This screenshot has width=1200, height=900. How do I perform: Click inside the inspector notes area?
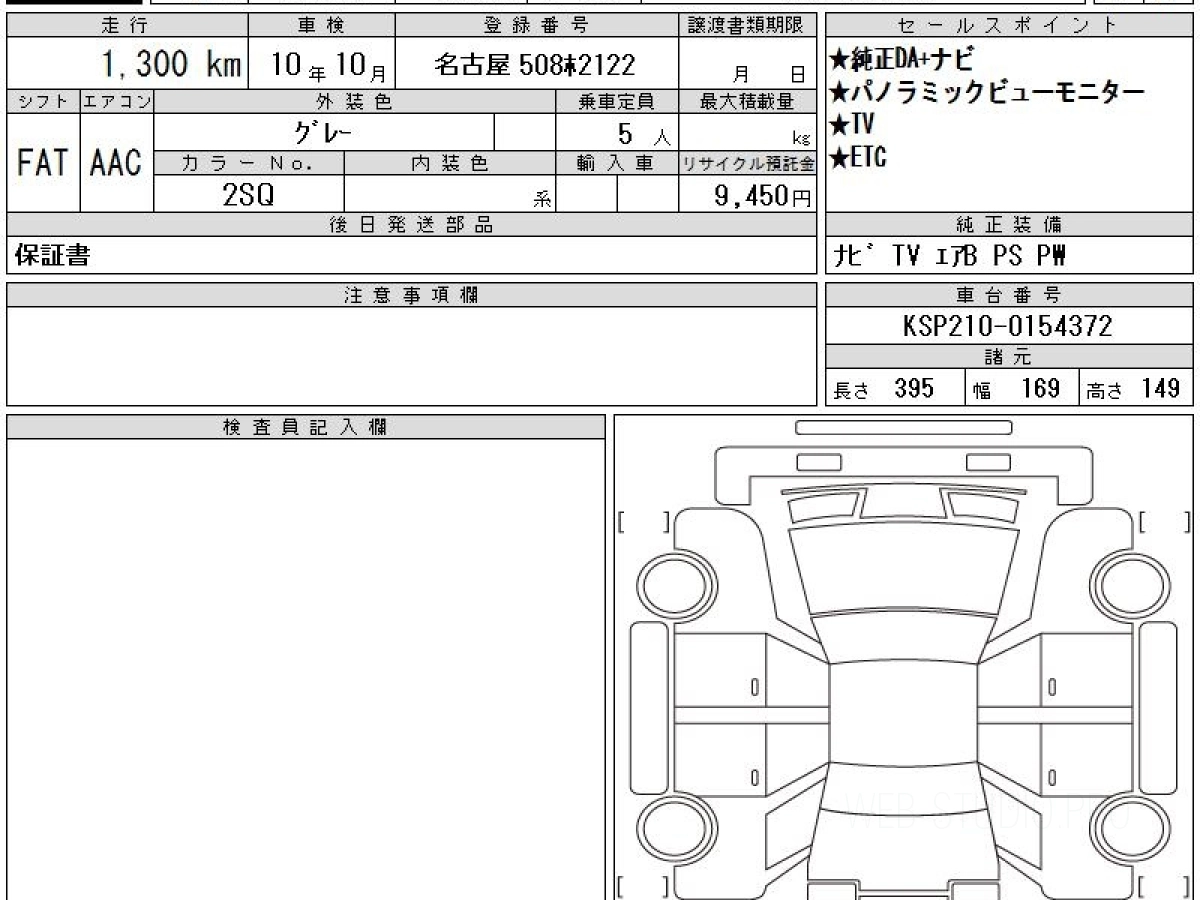(x=306, y=668)
